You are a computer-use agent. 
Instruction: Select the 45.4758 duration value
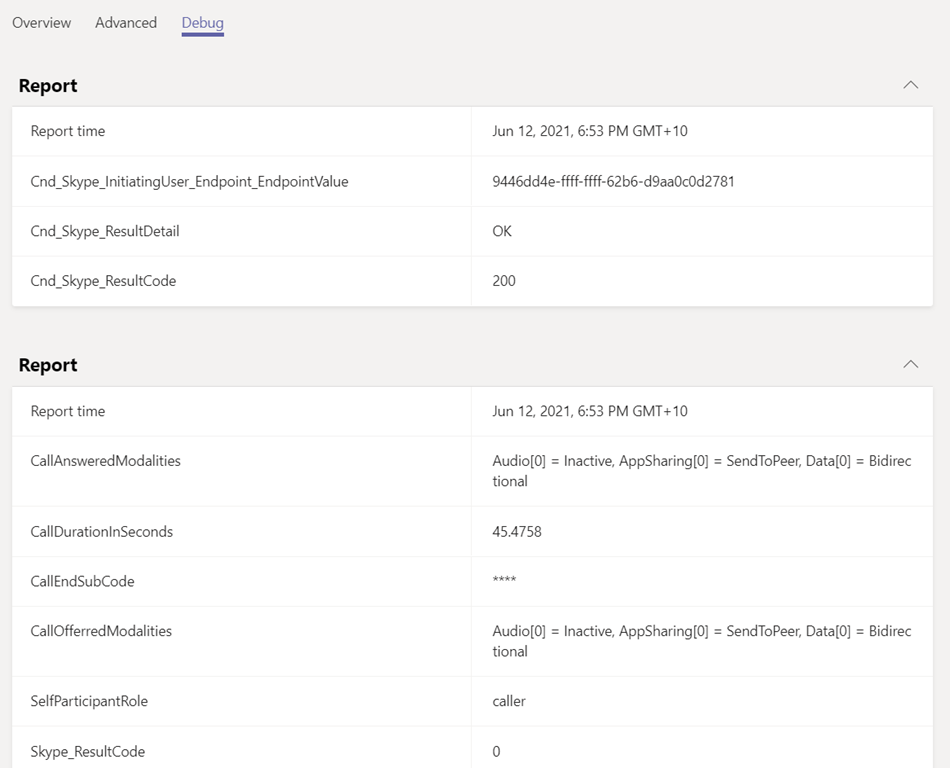(x=517, y=531)
